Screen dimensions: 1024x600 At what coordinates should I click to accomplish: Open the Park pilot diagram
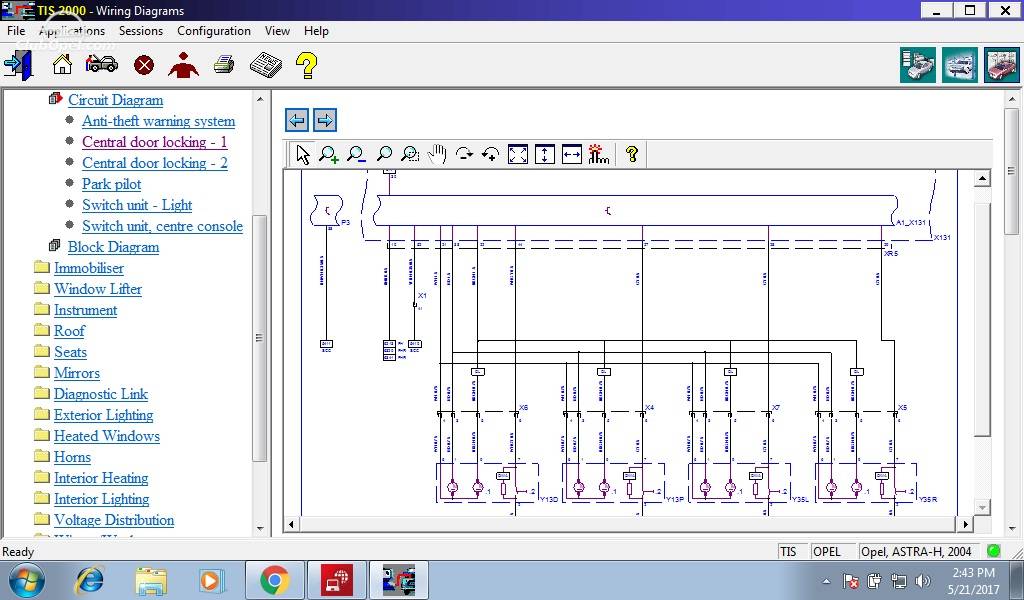(112, 184)
